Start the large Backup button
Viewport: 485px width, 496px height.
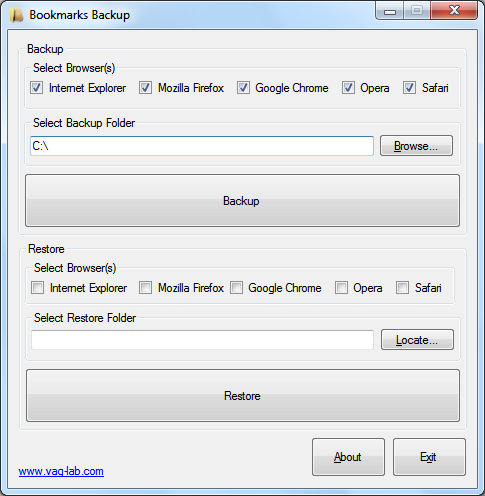(242, 201)
